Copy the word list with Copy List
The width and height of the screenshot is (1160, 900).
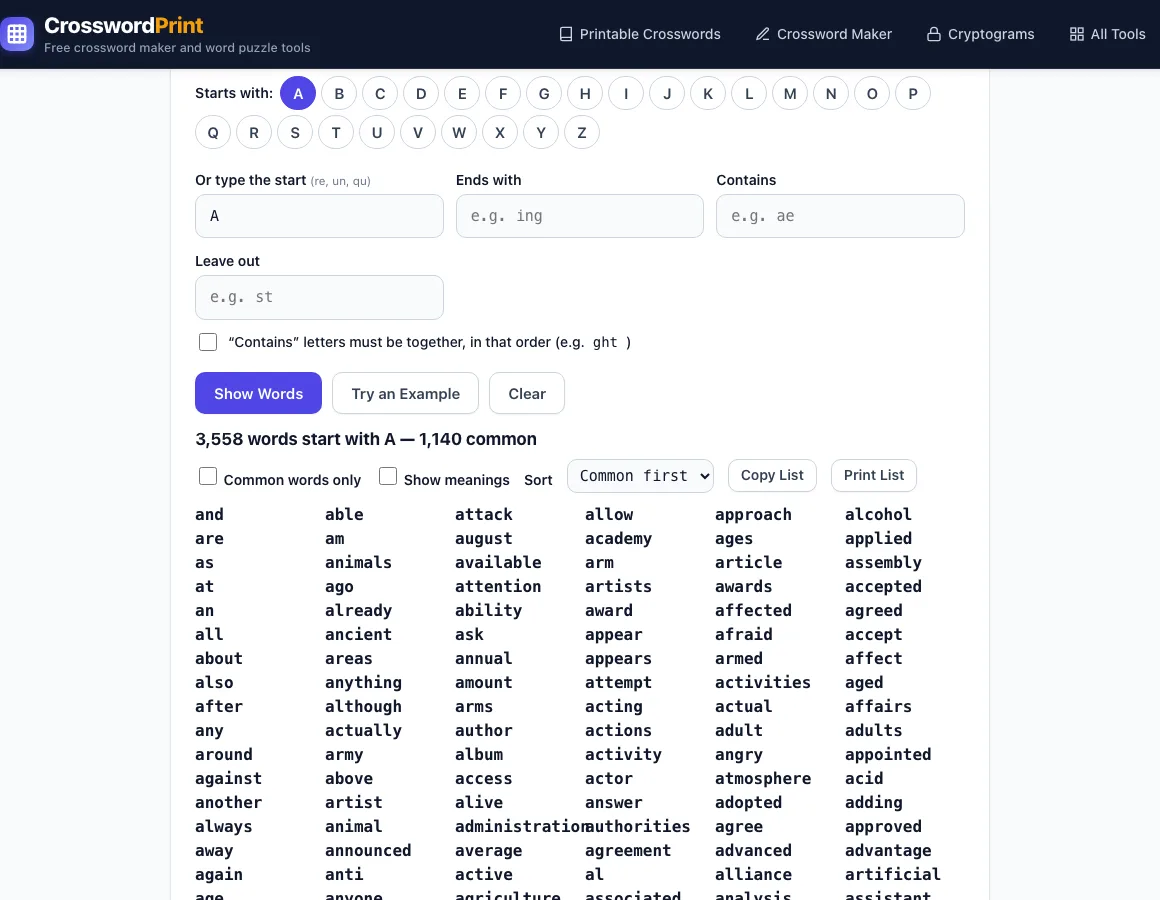772,476
